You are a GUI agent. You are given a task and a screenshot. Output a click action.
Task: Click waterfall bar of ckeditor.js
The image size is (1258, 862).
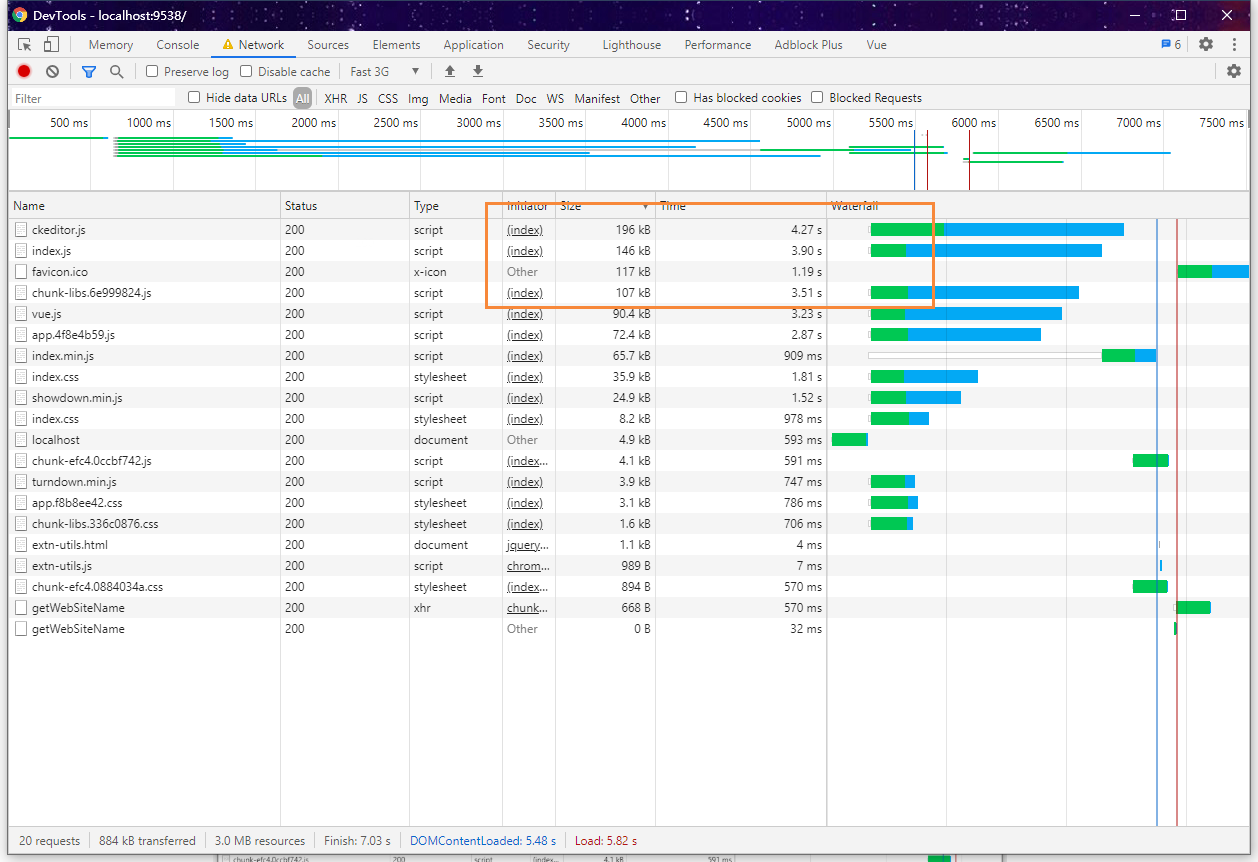pos(997,230)
